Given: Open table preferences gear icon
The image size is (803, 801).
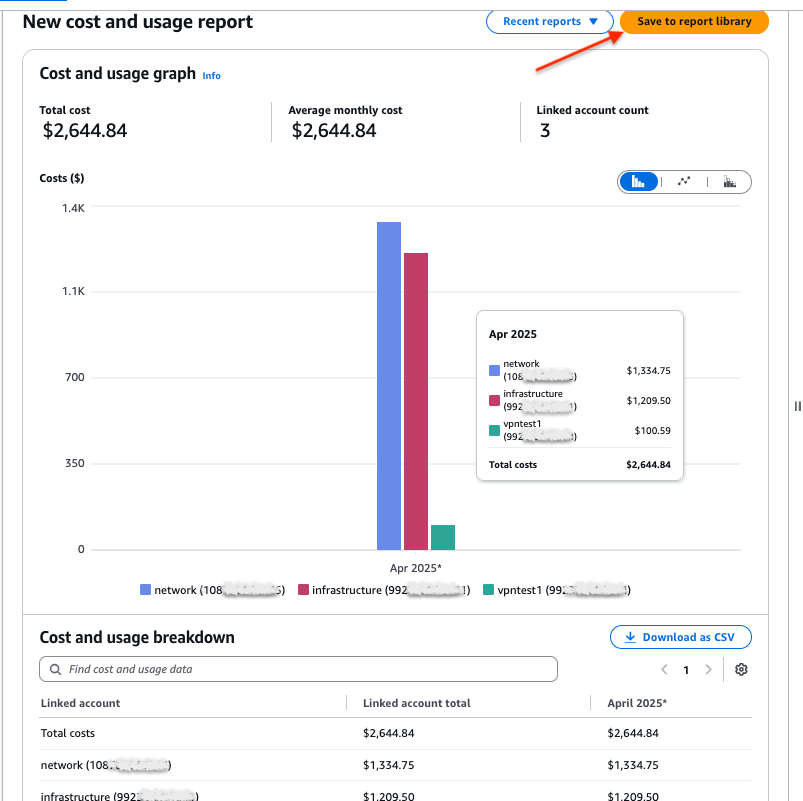Looking at the screenshot, I should tap(741, 669).
